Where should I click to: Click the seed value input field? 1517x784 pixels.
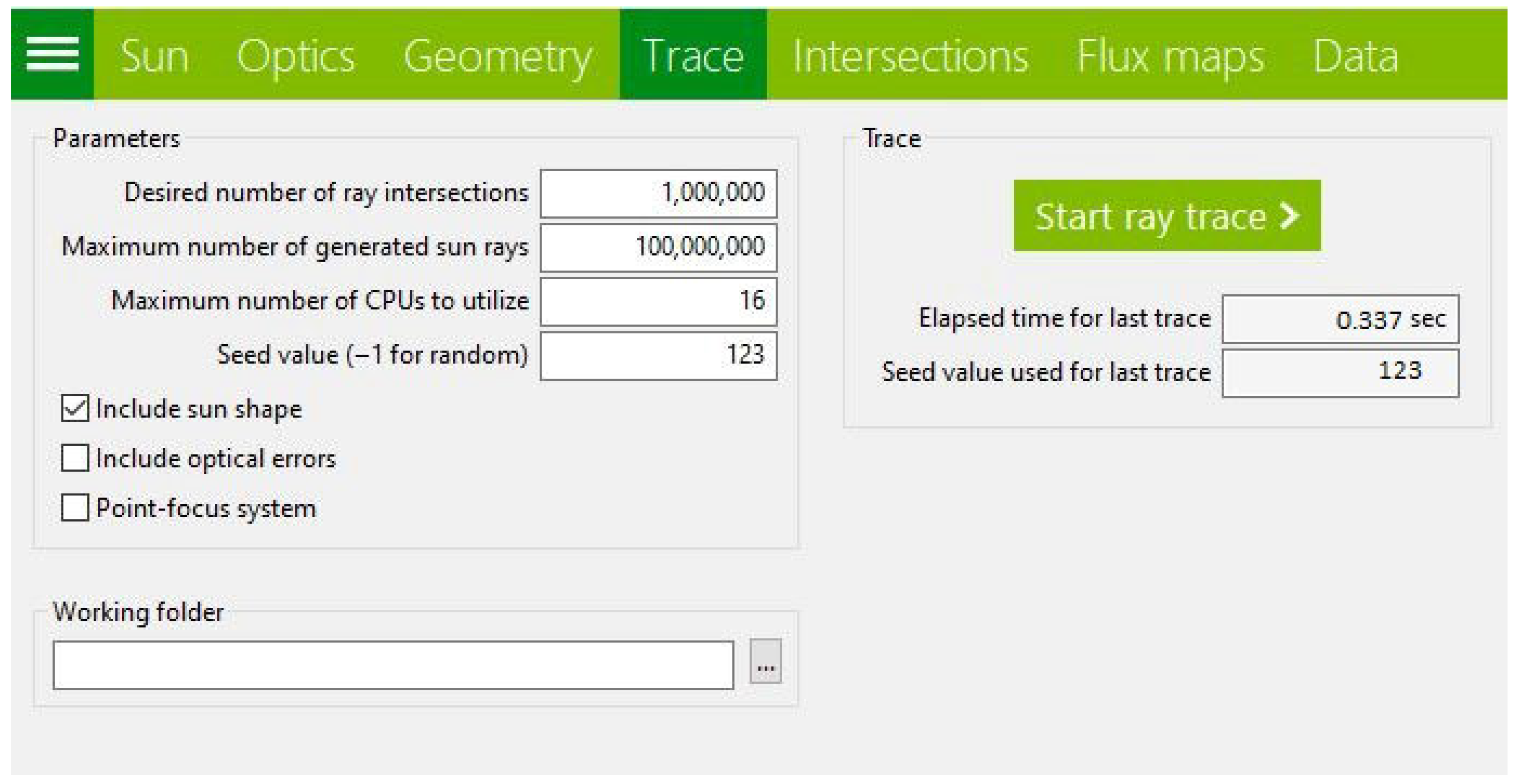[x=658, y=355]
